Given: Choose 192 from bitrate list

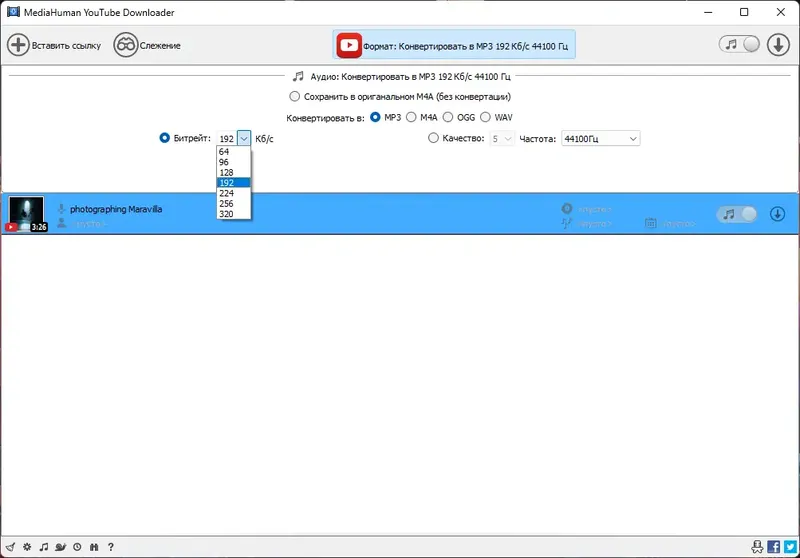Looking at the screenshot, I should pyautogui.click(x=234, y=183).
